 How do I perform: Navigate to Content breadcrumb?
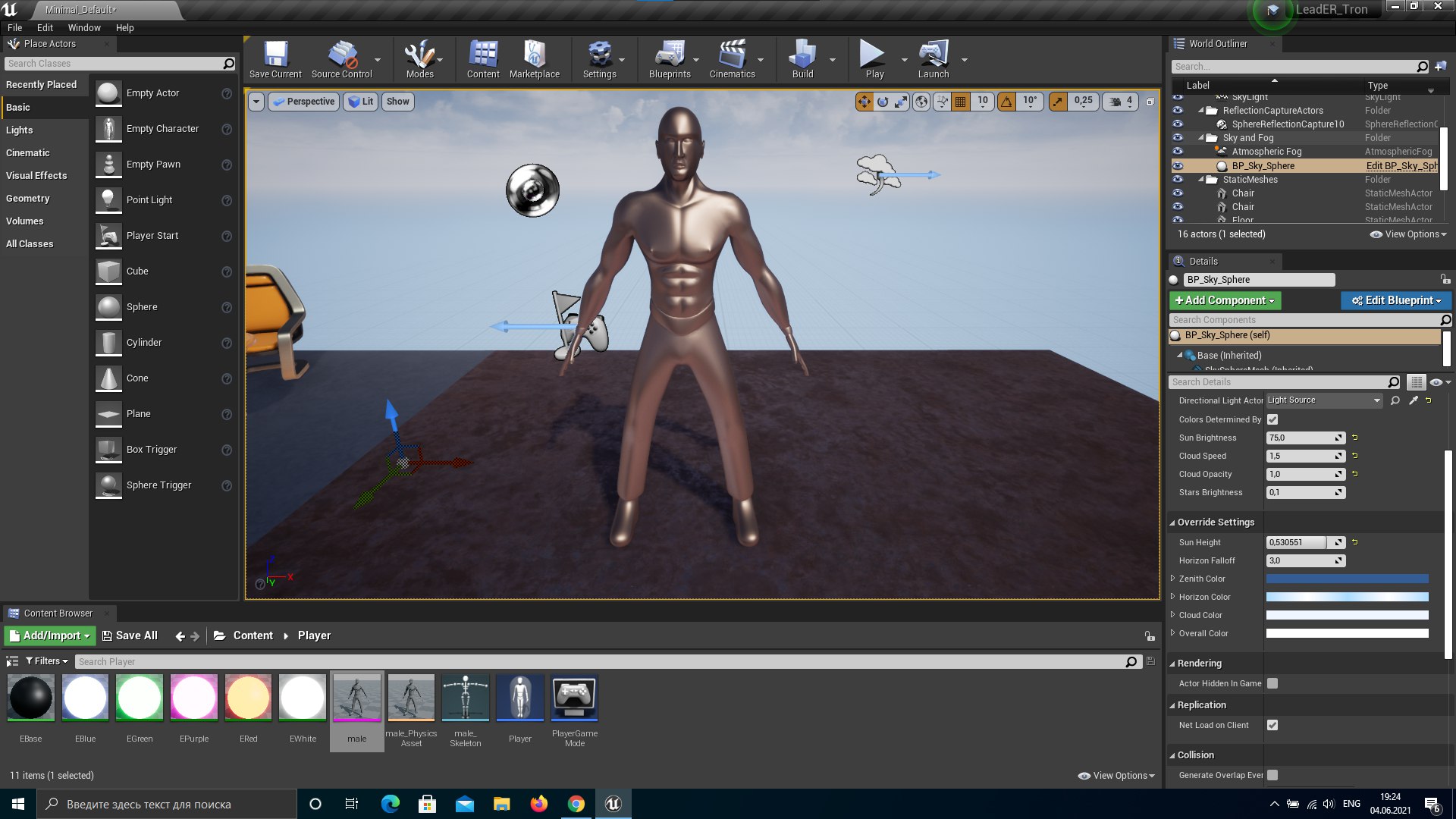click(253, 635)
